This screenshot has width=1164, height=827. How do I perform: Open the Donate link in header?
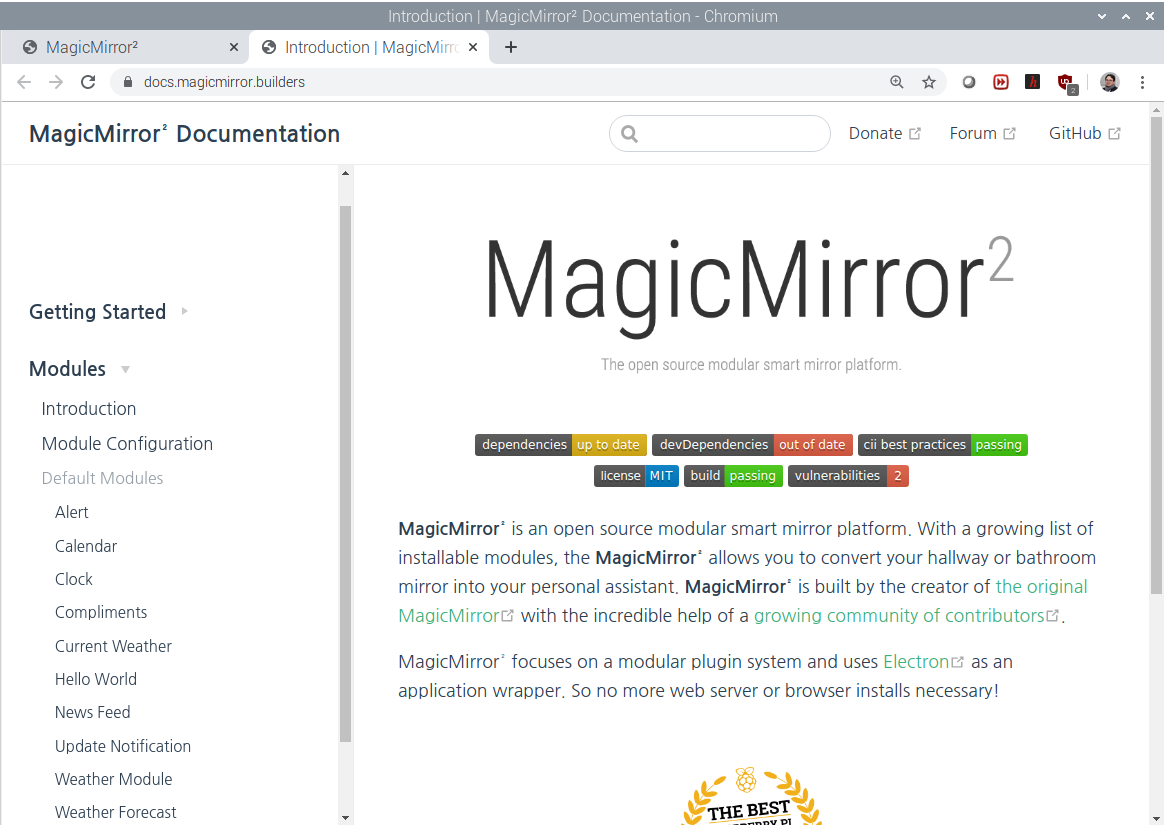(x=884, y=134)
